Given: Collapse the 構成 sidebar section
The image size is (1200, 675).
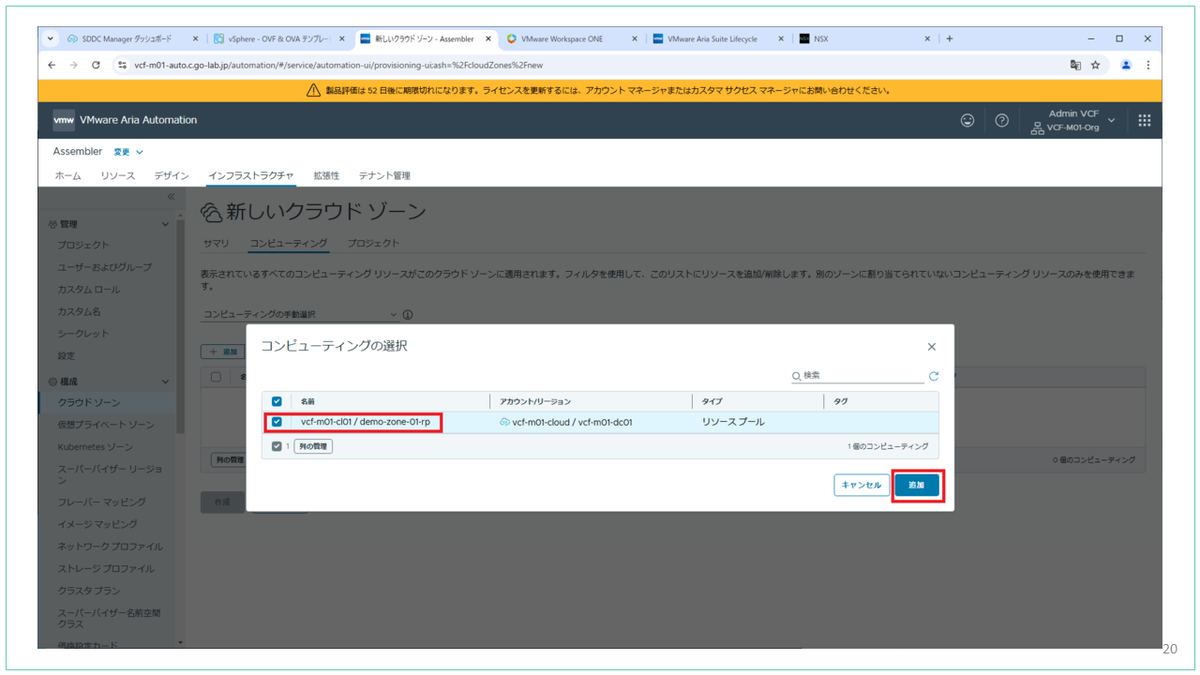Looking at the screenshot, I should (166, 381).
